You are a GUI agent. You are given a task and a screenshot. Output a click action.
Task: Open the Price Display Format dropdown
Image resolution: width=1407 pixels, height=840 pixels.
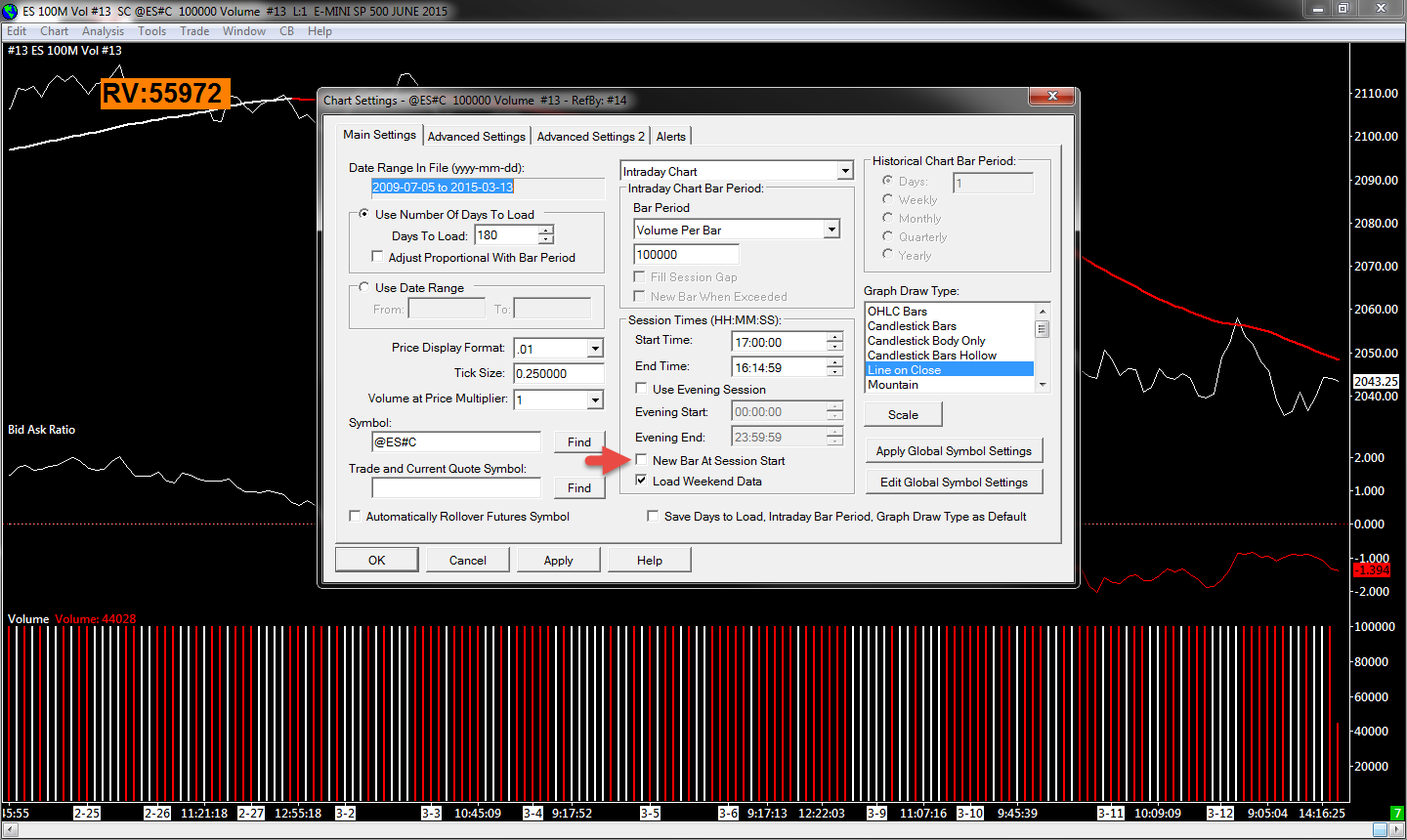click(595, 349)
